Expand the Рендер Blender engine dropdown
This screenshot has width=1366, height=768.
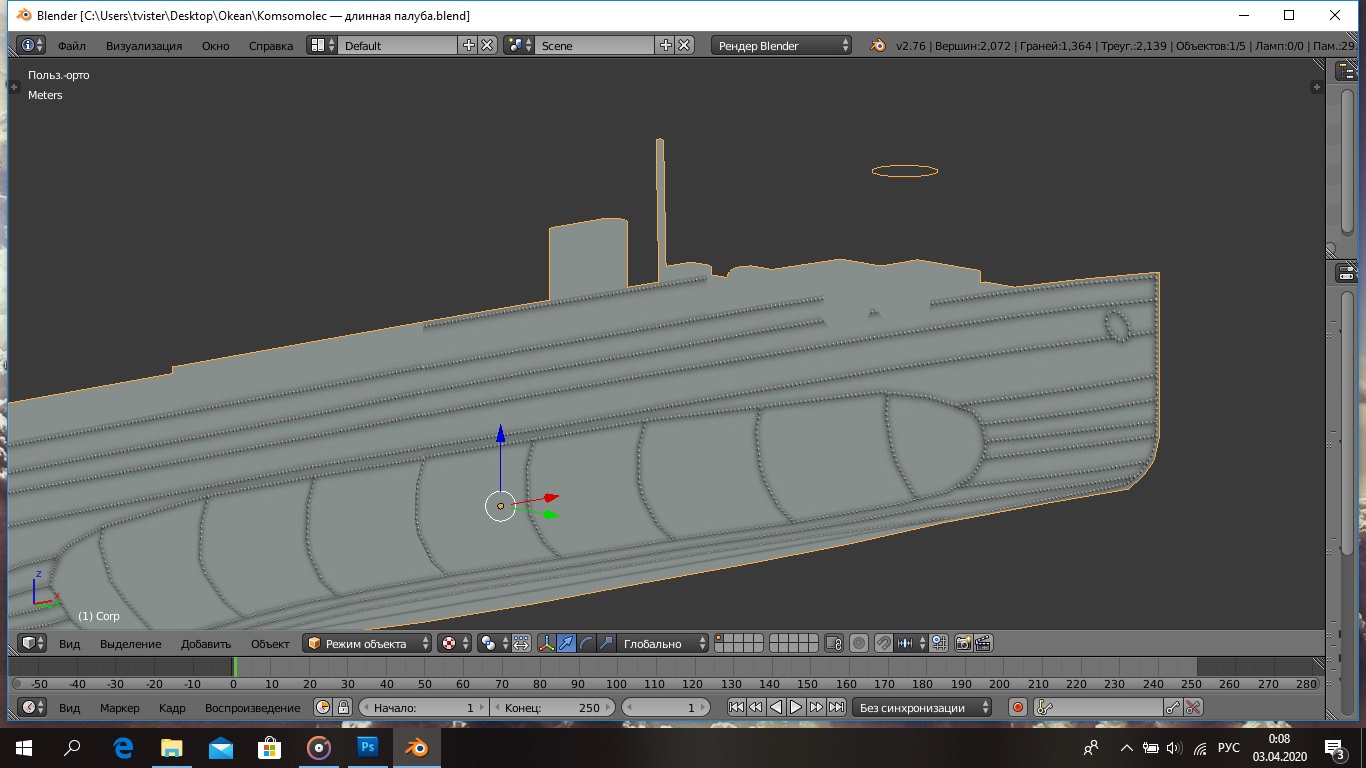point(781,46)
